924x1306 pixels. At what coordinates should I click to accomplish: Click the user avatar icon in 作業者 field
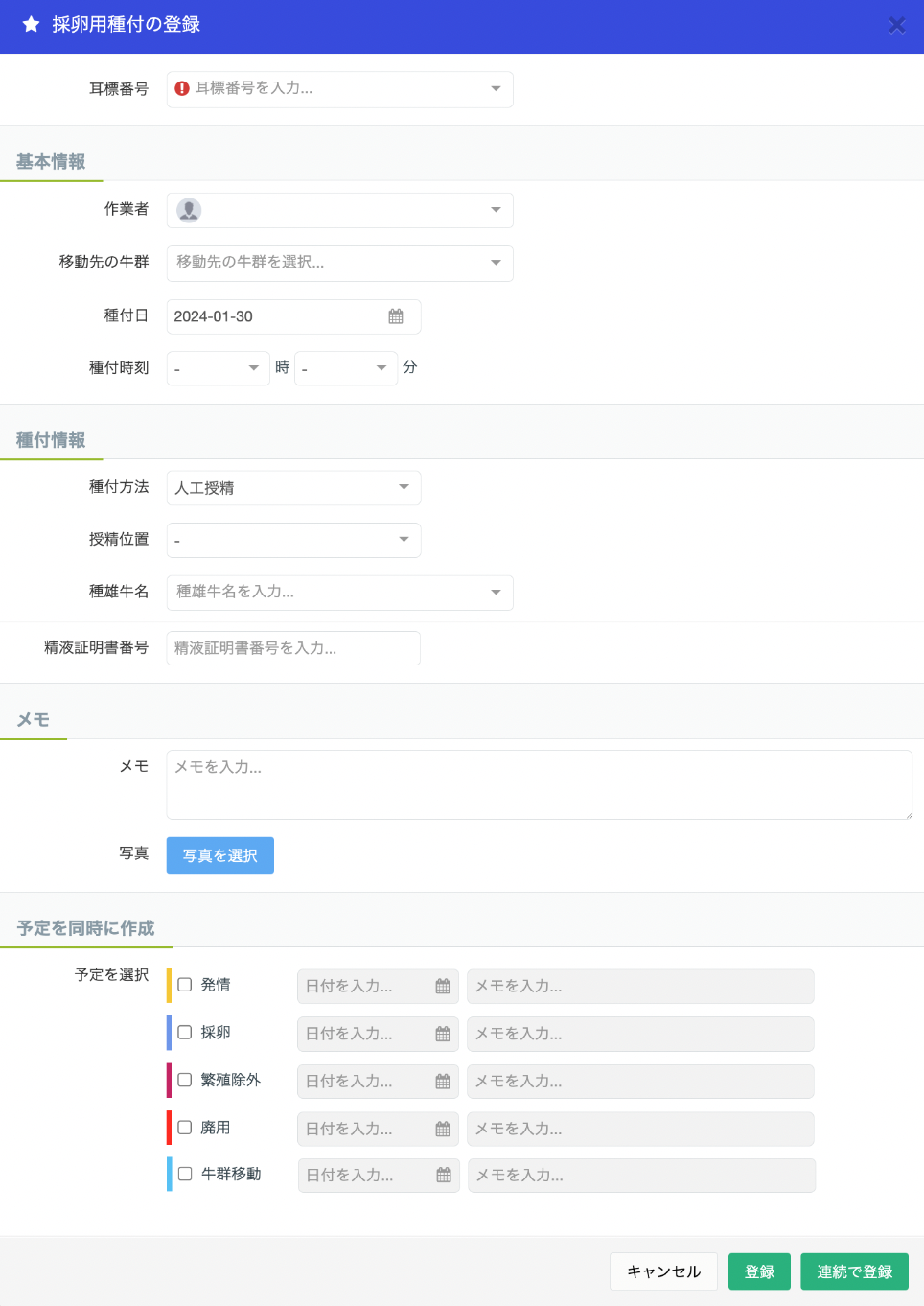pos(189,210)
